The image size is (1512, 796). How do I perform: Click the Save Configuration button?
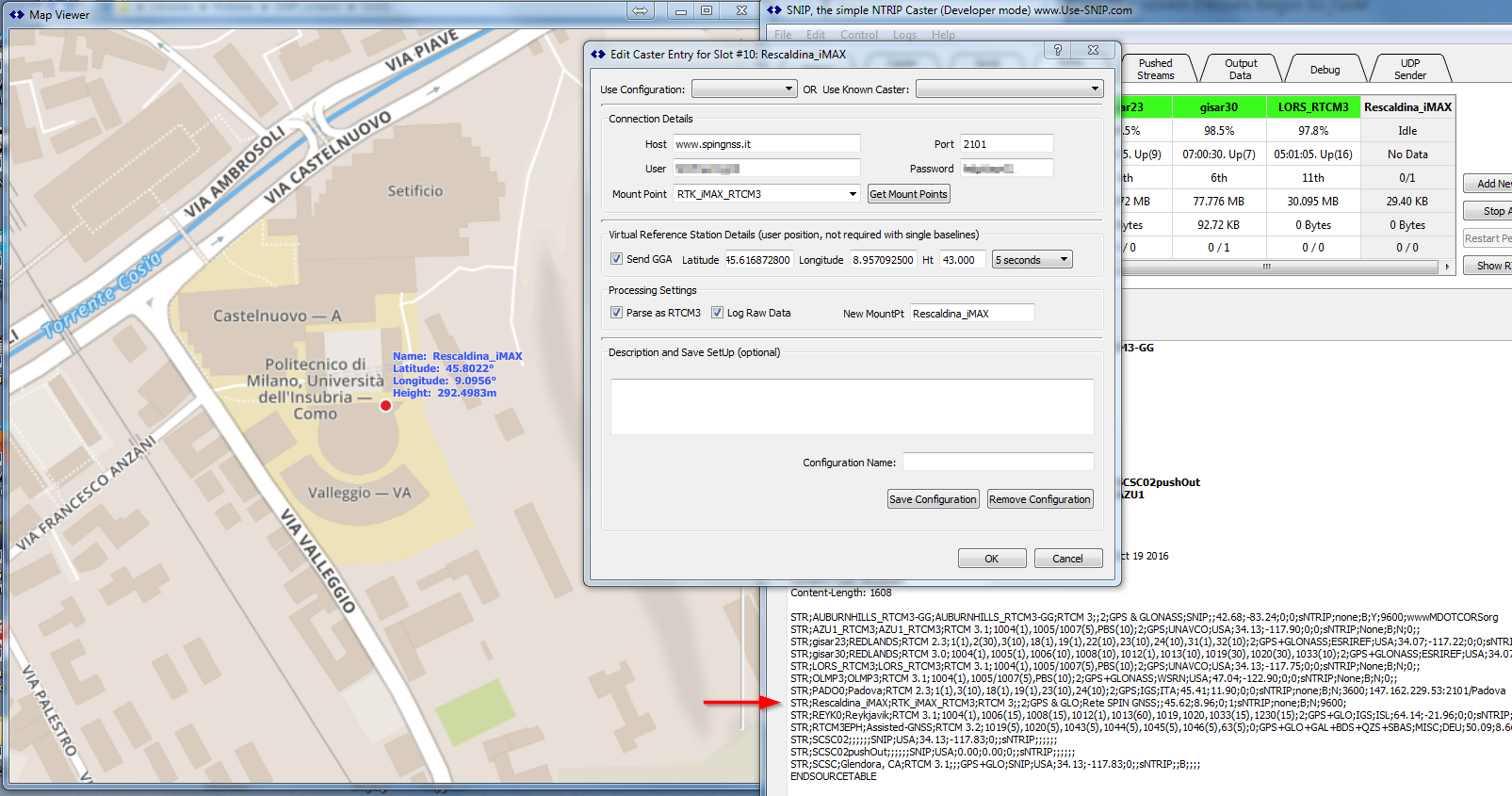[x=933, y=499]
